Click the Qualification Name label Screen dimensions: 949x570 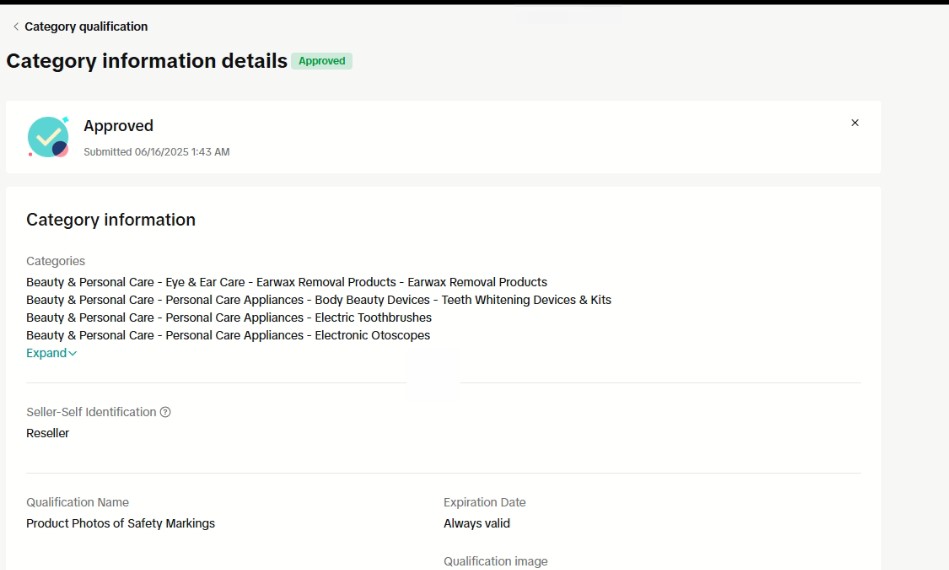coord(77,502)
